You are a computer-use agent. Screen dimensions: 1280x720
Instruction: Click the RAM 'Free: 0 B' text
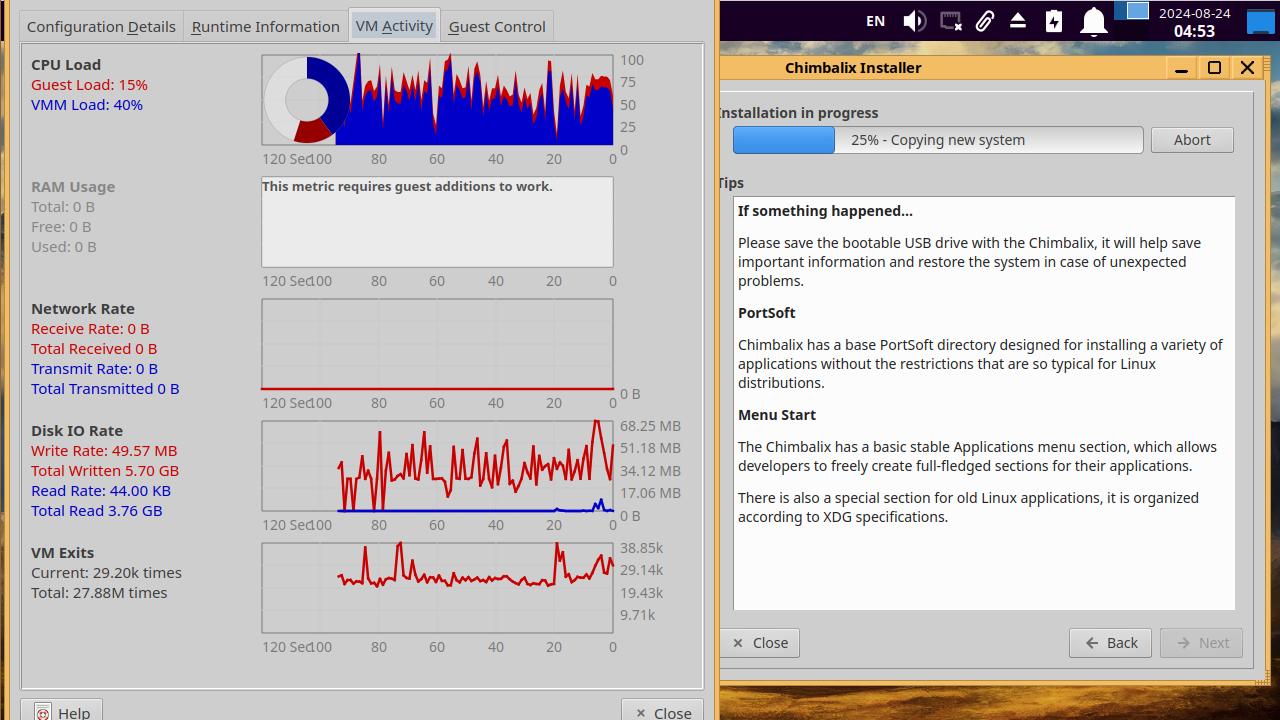click(61, 227)
